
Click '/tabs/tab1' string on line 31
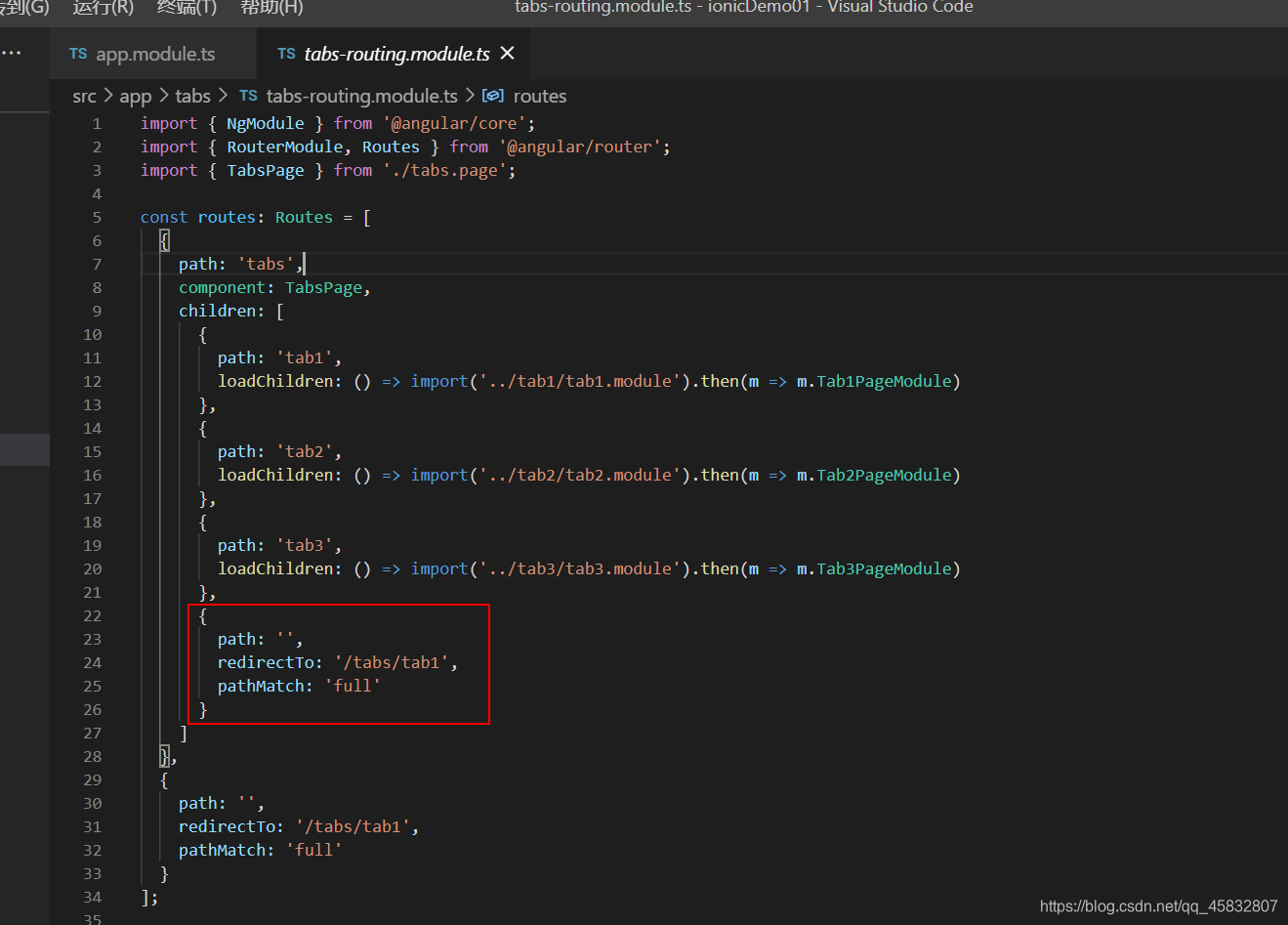point(353,826)
